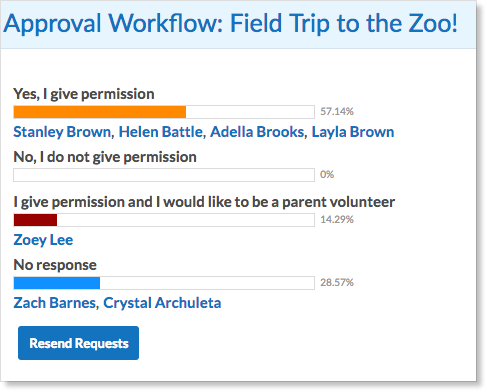Click the "No, I do not give permission" label
The image size is (487, 392).
[105, 157]
